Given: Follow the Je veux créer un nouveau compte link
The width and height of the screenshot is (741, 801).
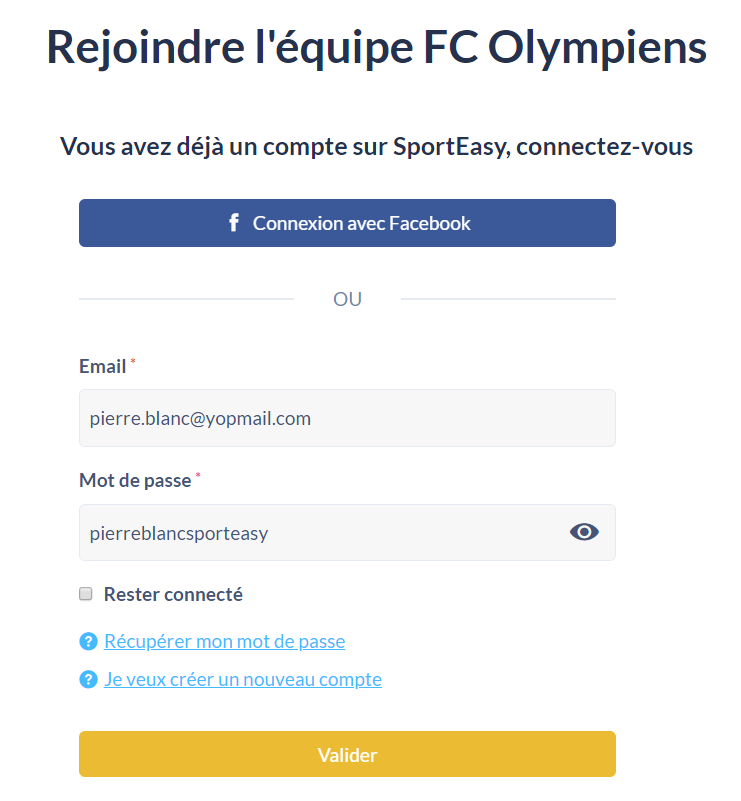Looking at the screenshot, I should click(243, 680).
